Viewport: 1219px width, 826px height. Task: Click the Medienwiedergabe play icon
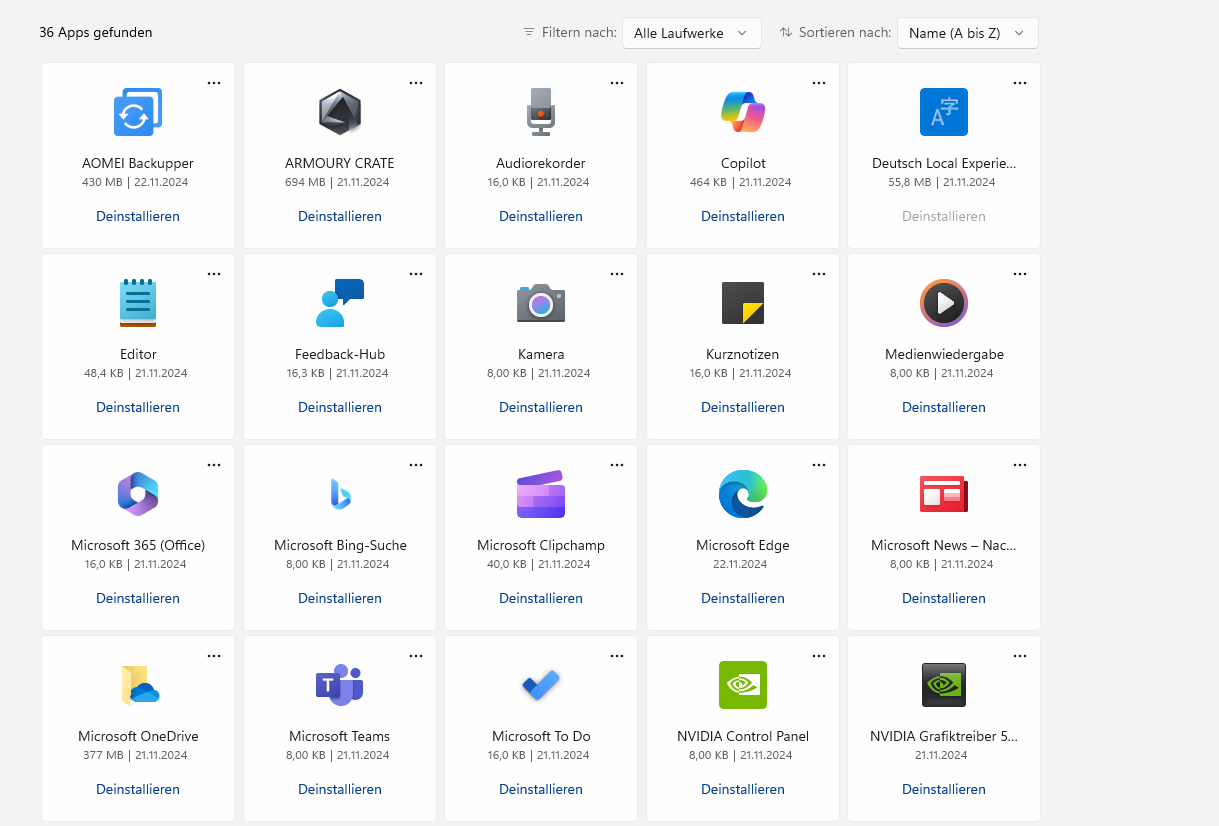point(944,303)
